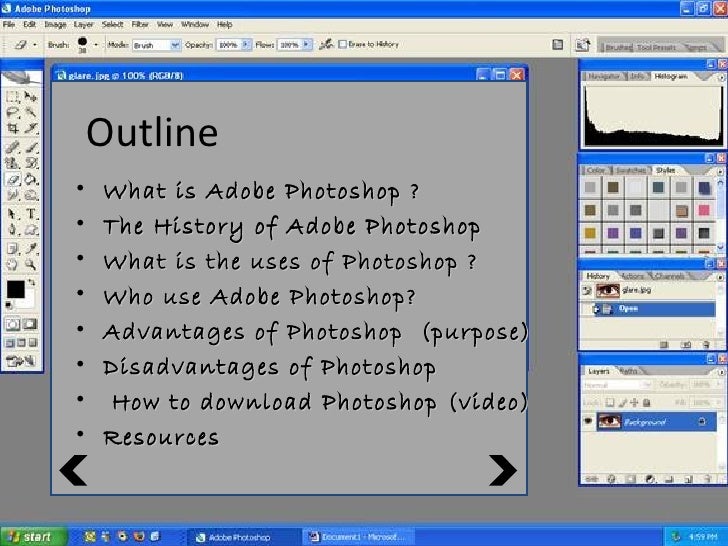This screenshot has height=546, width=728.
Task: Toggle lock transparent pixels
Action: click(610, 402)
